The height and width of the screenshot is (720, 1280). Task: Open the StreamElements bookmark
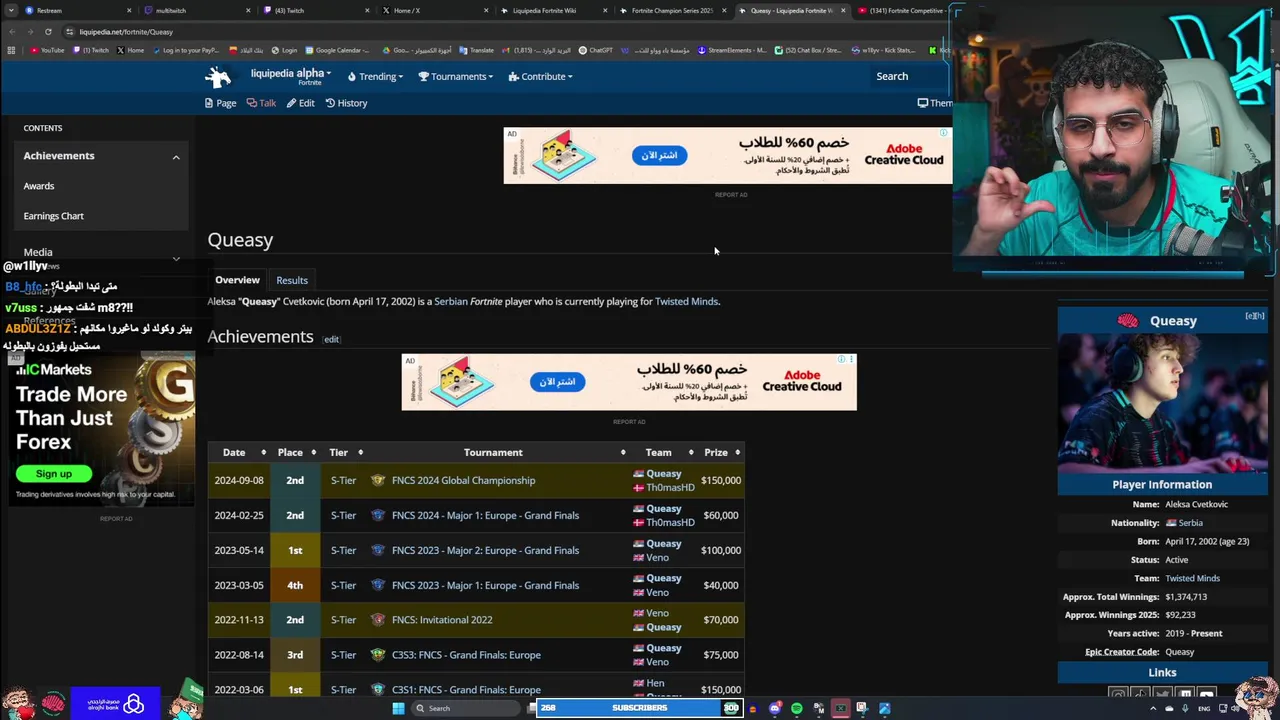(731, 50)
